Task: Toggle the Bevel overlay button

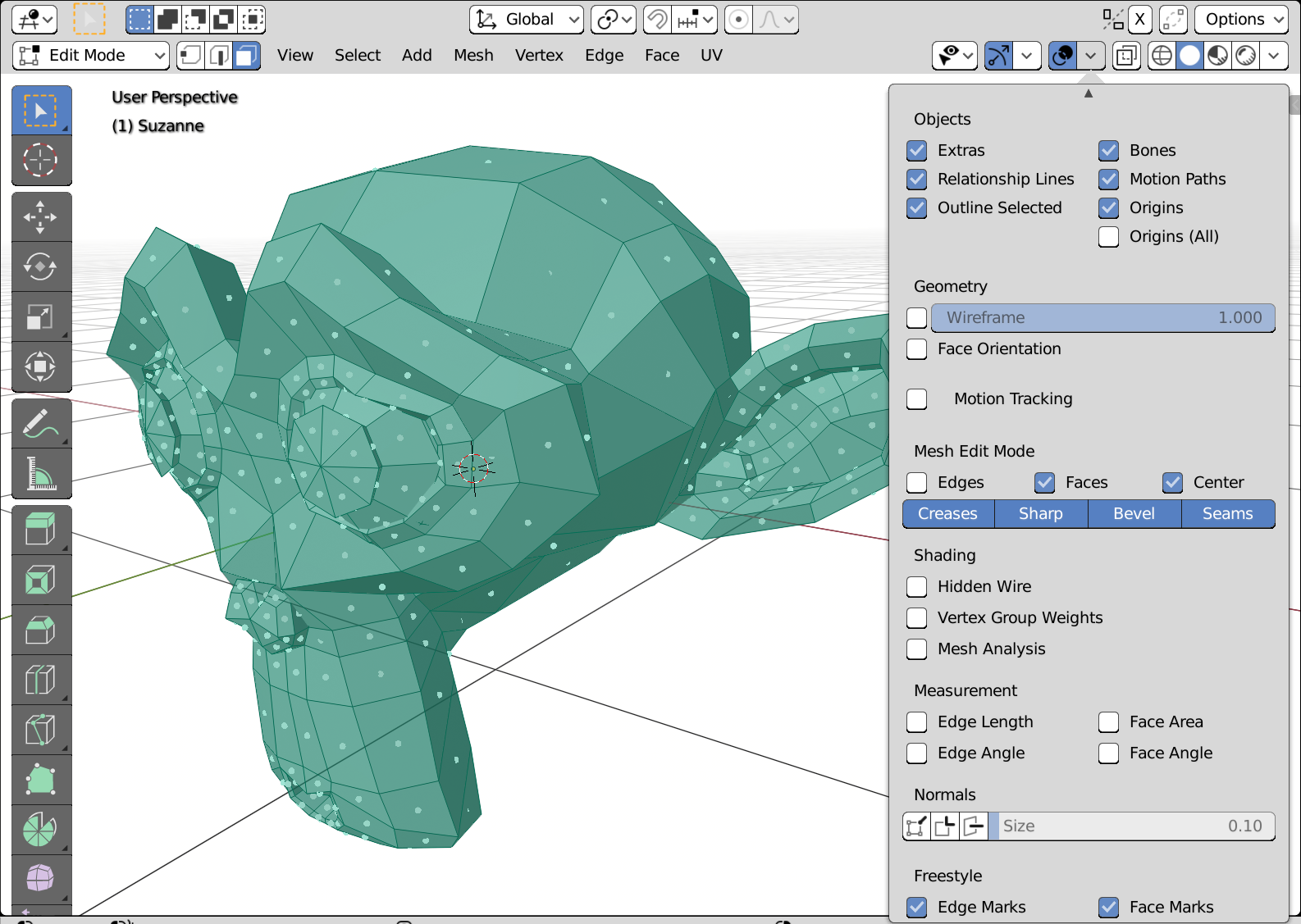Action: 1134,513
